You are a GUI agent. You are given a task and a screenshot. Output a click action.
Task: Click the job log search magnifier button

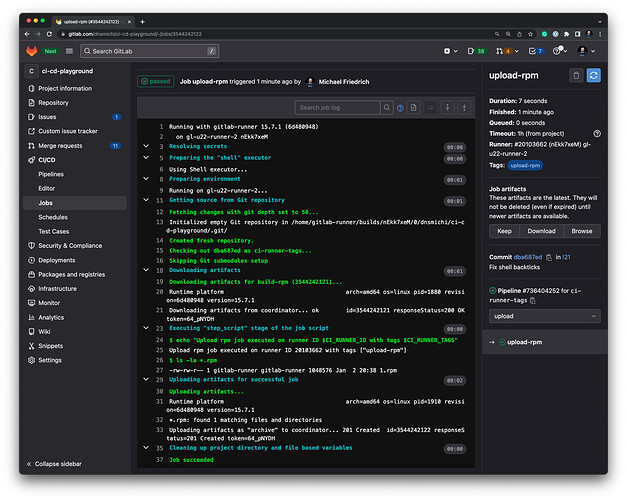click(x=387, y=108)
